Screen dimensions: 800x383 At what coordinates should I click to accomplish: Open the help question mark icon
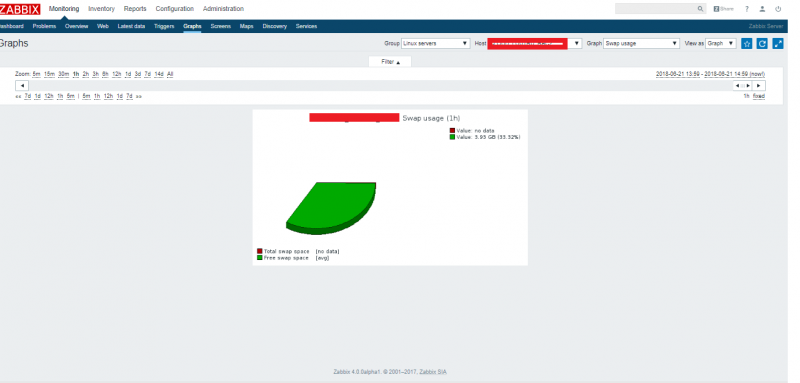746,9
